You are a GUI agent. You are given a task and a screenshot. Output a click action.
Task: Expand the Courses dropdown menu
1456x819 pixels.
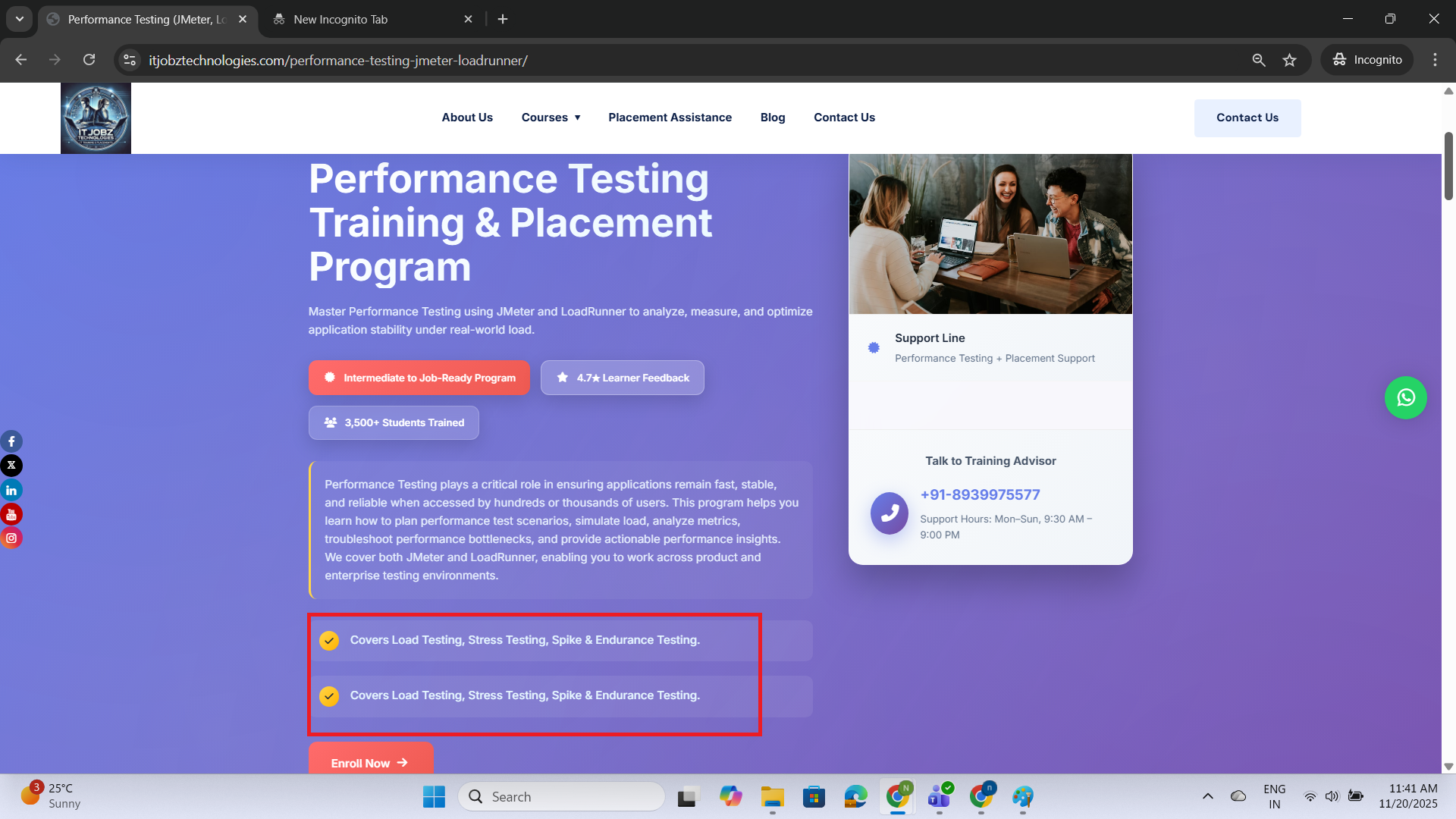551,118
